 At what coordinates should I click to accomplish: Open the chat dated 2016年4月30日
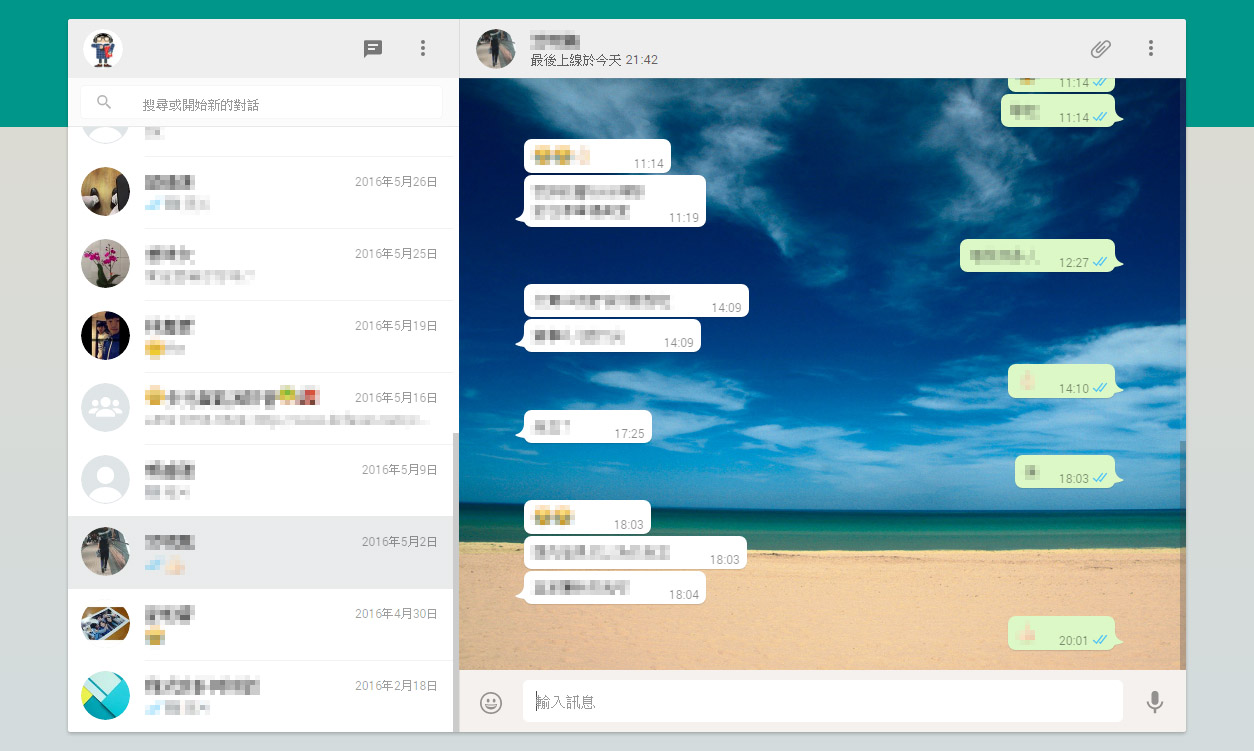[x=260, y=624]
